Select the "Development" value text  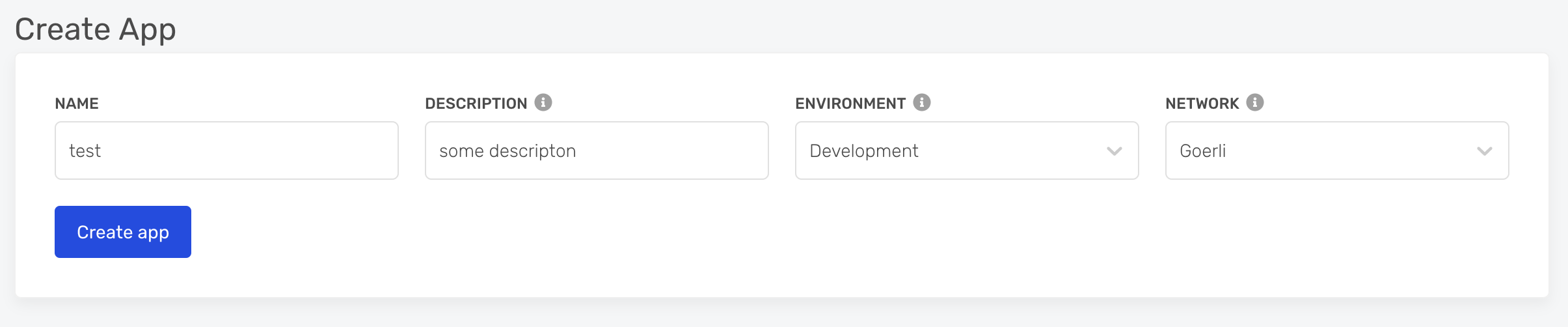point(863,151)
